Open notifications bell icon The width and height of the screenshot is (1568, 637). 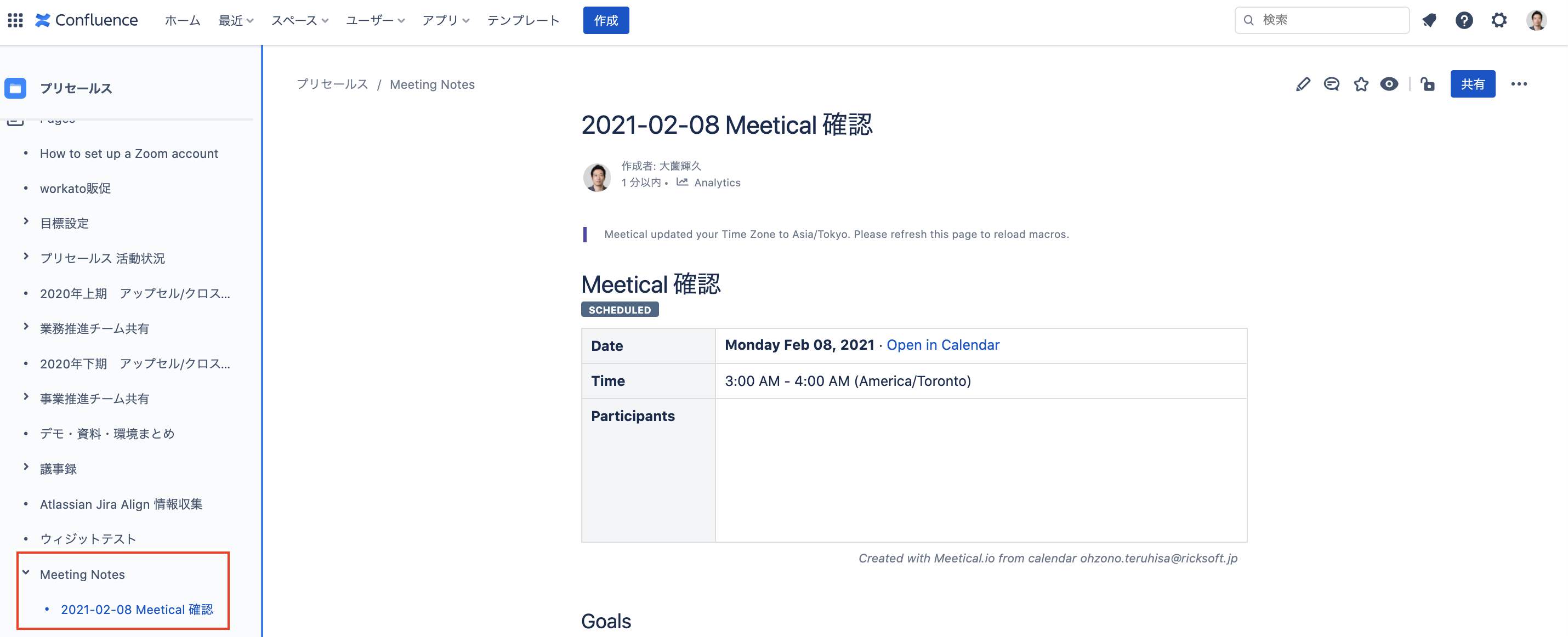(x=1429, y=20)
